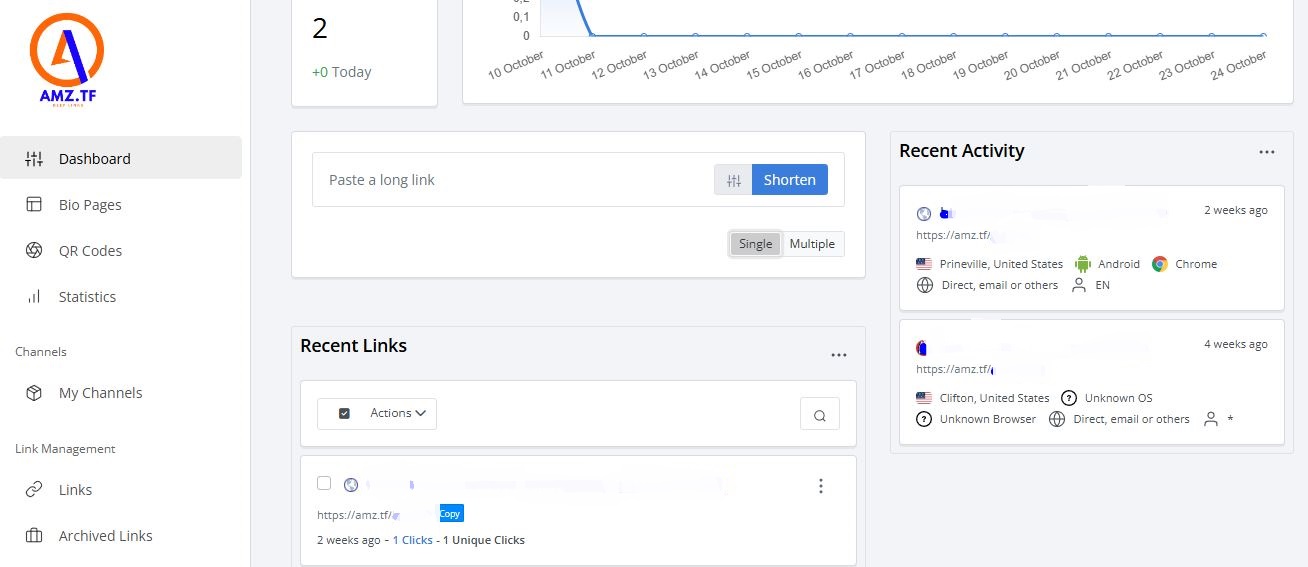Click the Chrome icon in Prineville activity
This screenshot has width=1308, height=567.
(x=1160, y=264)
